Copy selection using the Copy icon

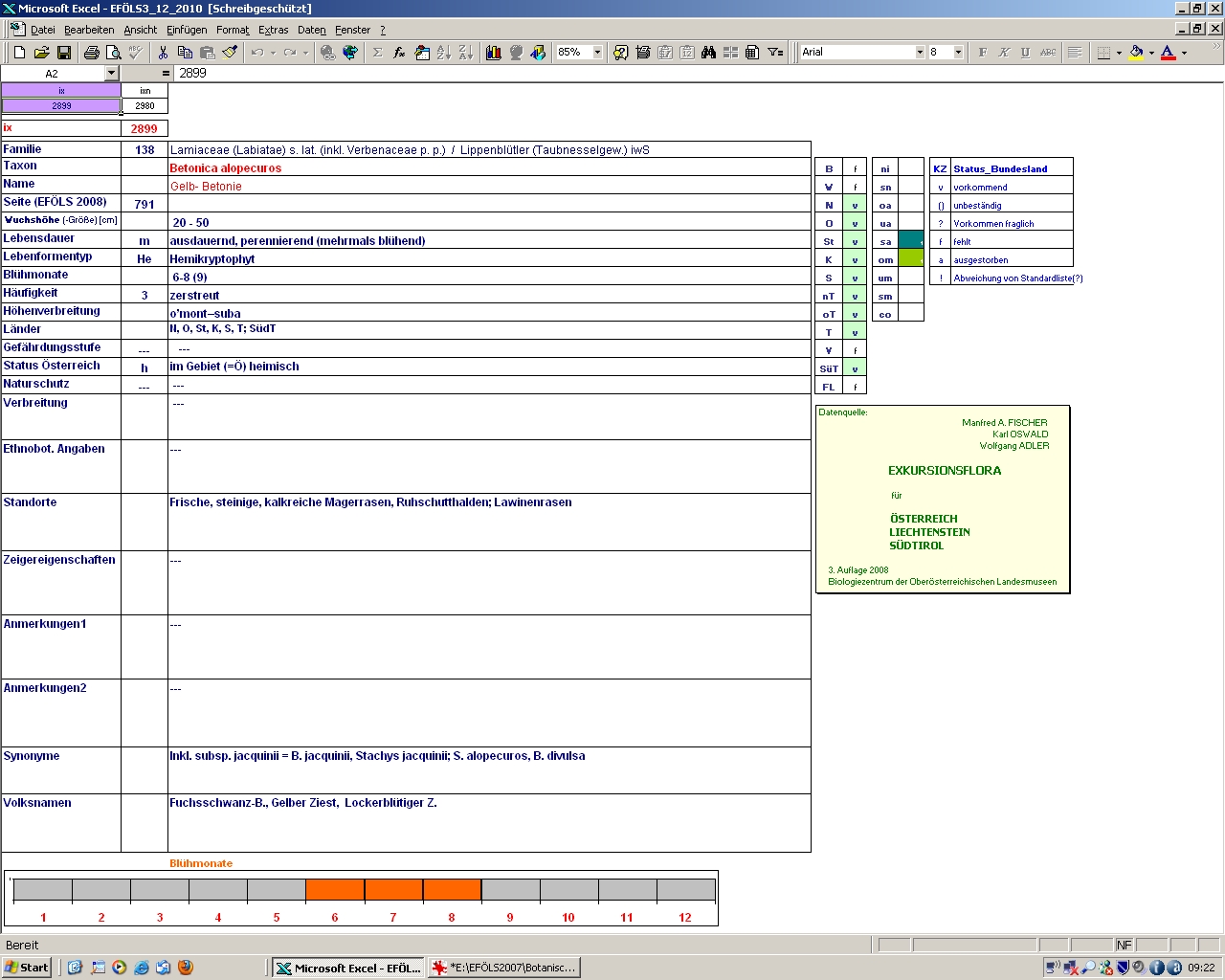[x=185, y=53]
